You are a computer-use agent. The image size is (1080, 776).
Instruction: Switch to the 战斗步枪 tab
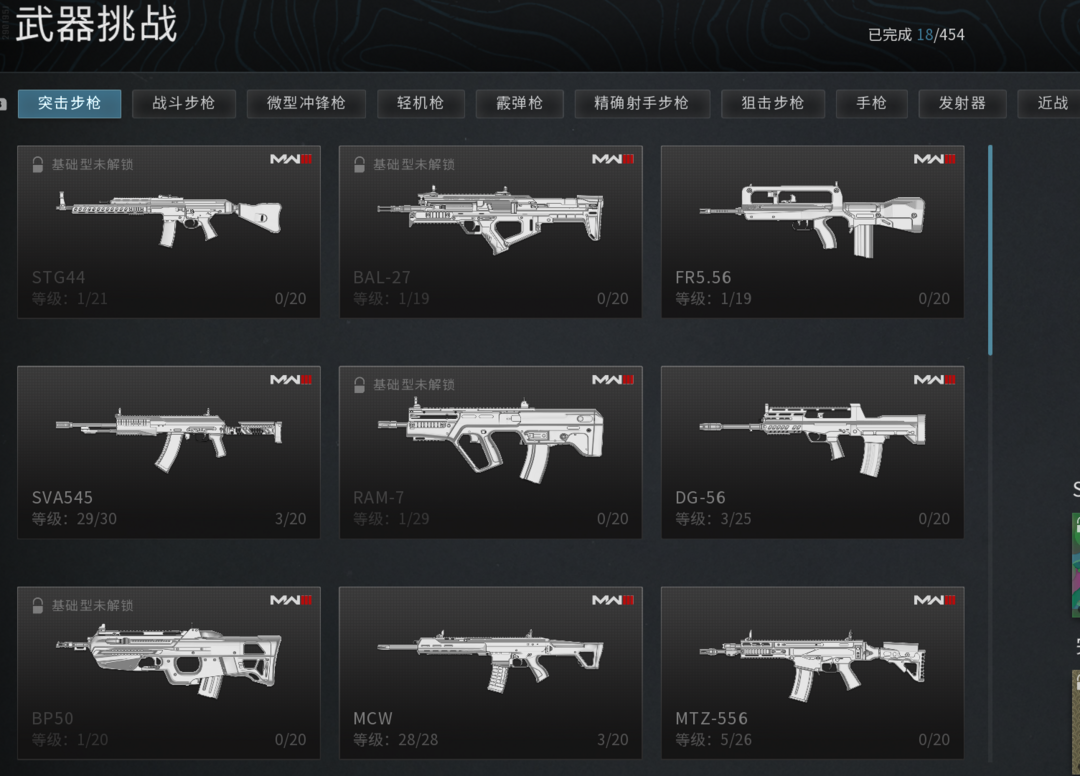(x=184, y=103)
